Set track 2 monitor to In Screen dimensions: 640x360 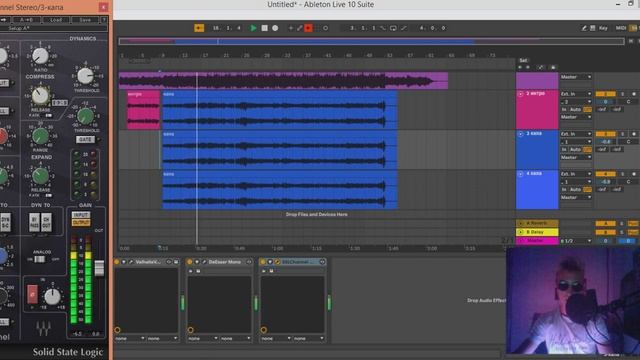coord(564,110)
